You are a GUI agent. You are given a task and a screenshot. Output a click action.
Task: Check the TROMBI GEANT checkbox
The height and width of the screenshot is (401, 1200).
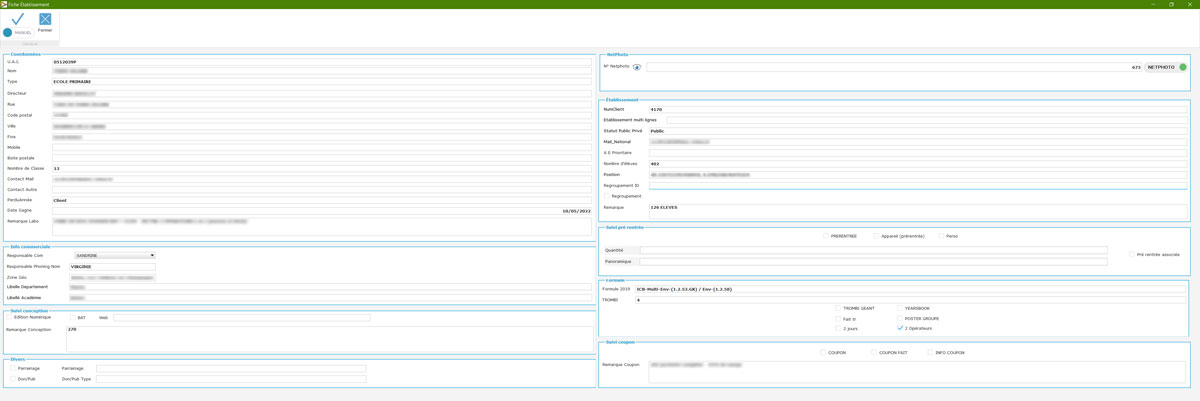[x=838, y=308]
